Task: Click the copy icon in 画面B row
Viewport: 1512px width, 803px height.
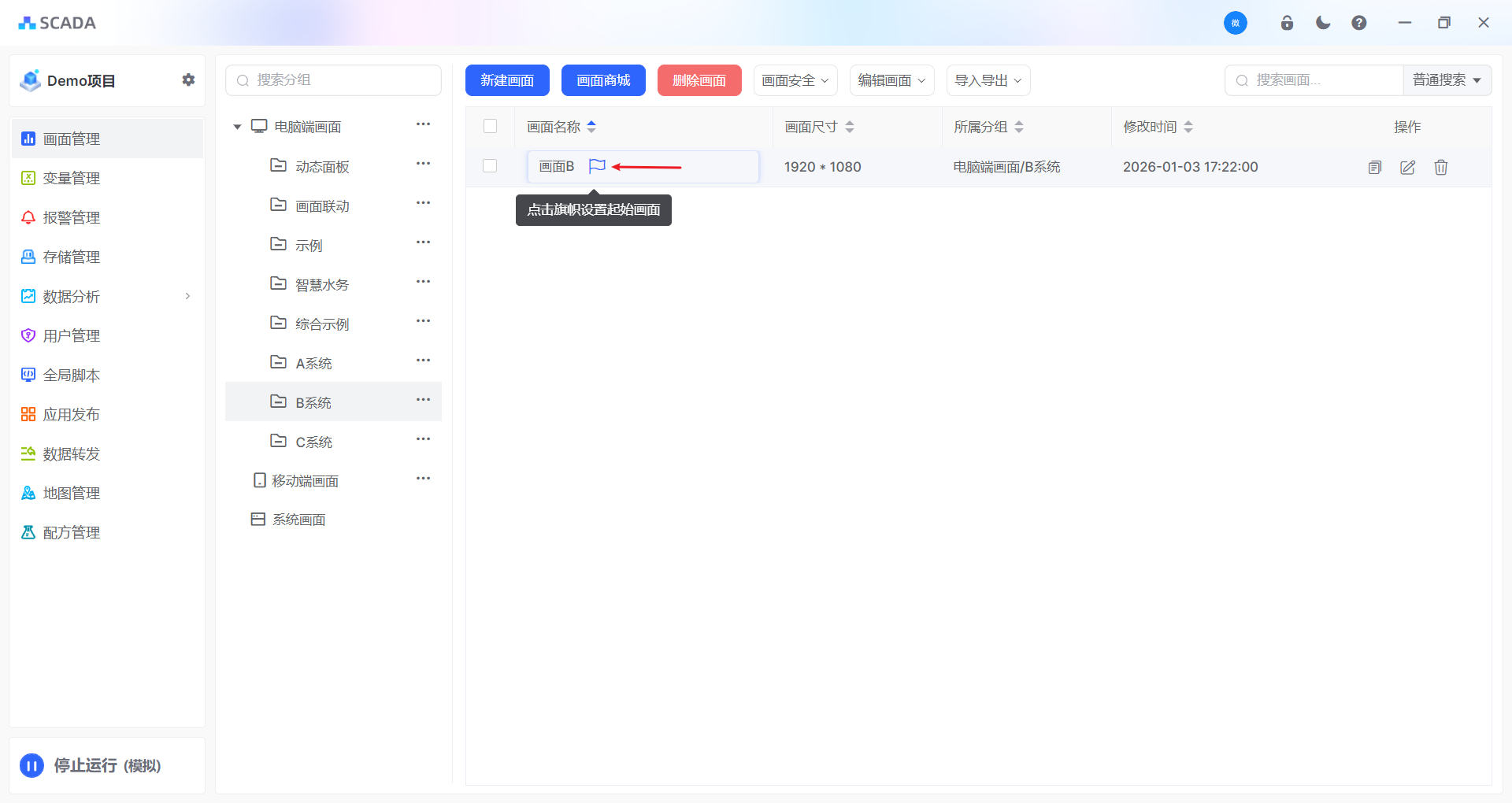Action: [1375, 167]
